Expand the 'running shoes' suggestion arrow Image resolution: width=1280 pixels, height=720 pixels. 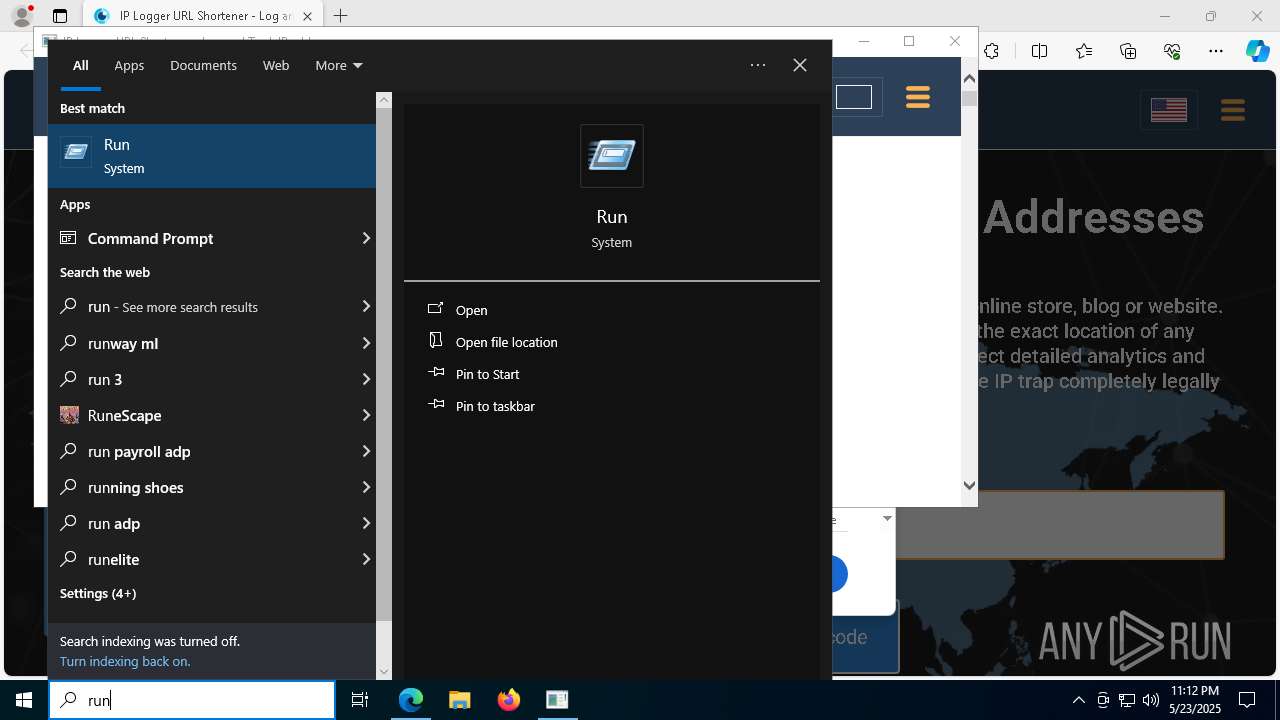tap(366, 487)
